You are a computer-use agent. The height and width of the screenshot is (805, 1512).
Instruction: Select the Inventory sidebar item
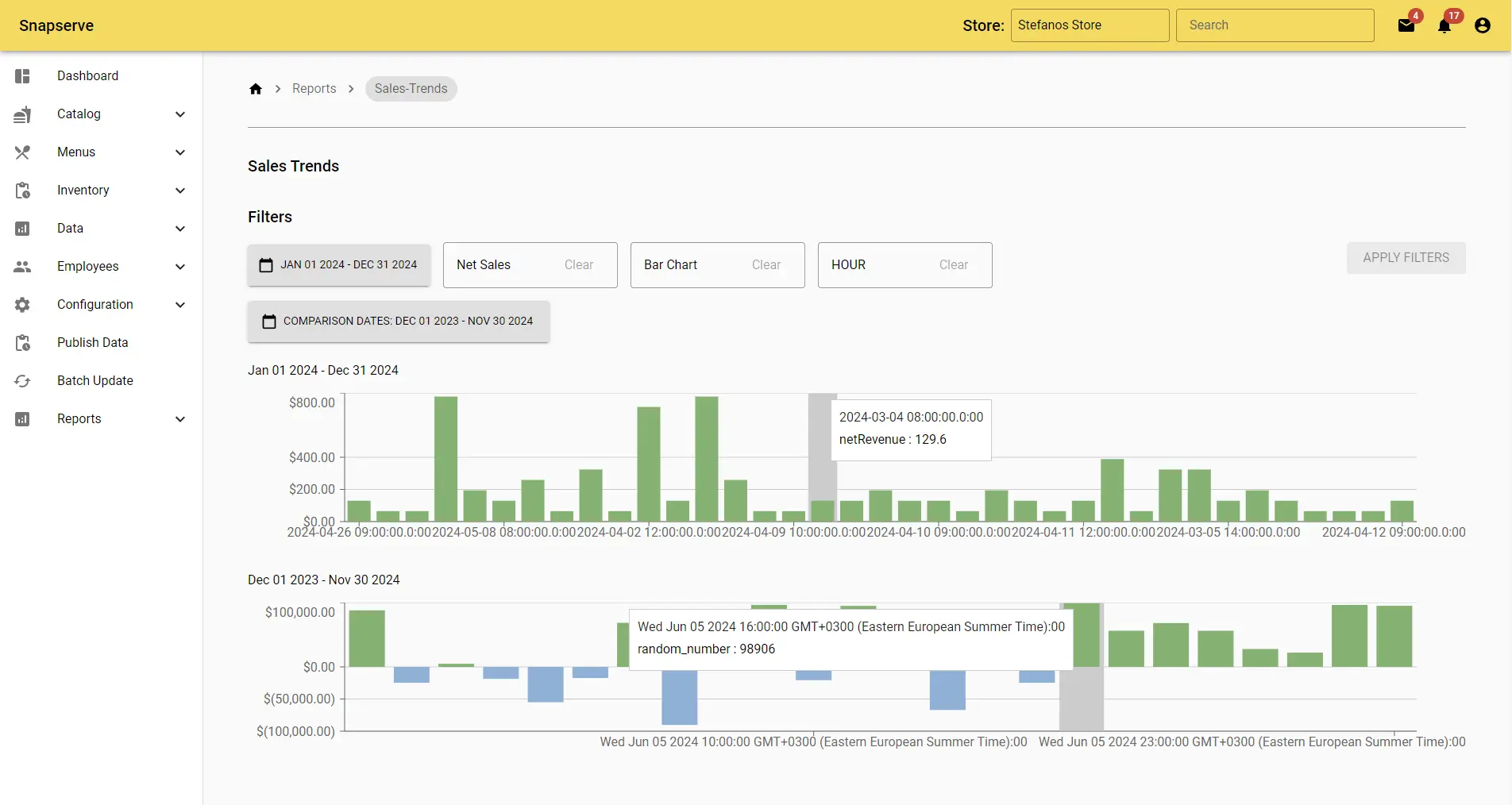click(101, 191)
